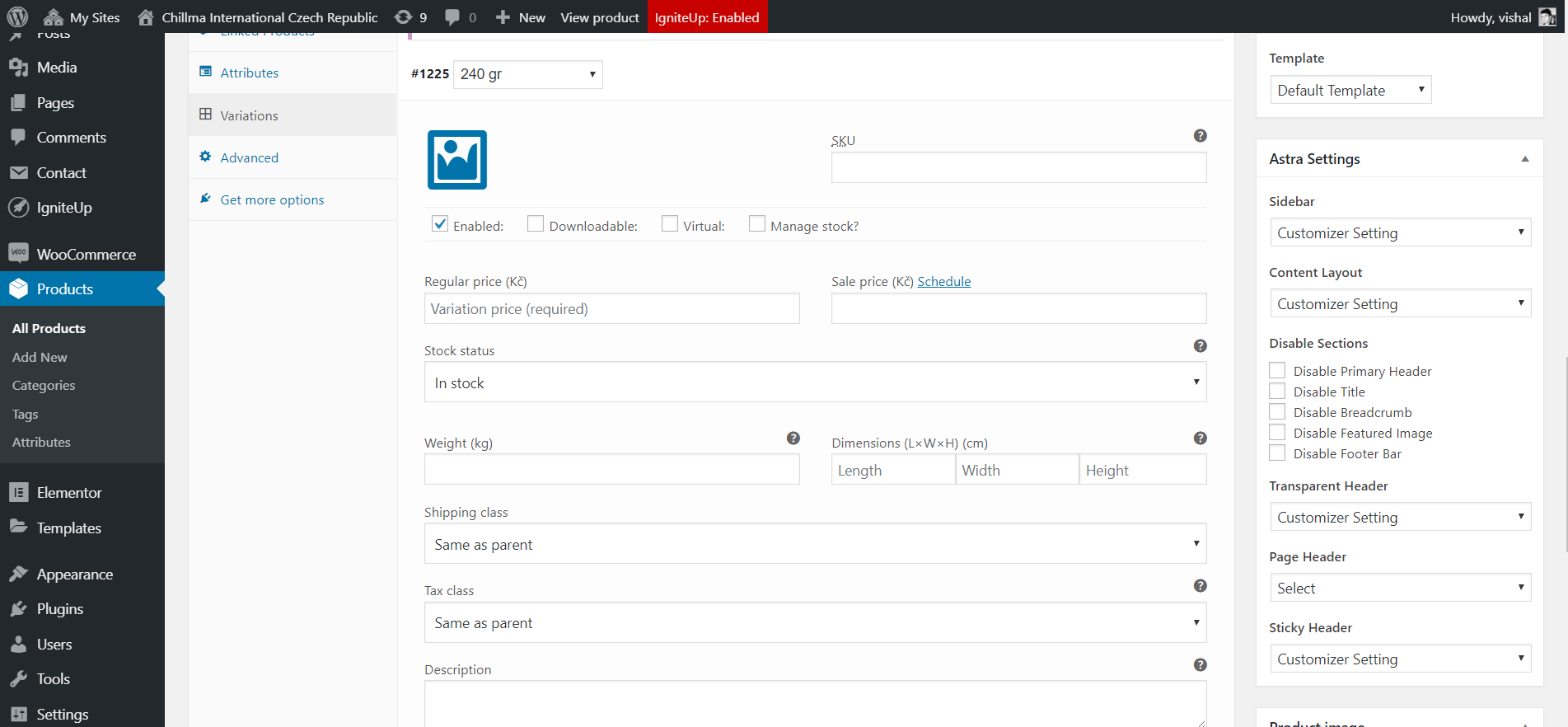Viewport: 1568px width, 727px height.
Task: Focus the SKU input field
Action: [1018, 167]
